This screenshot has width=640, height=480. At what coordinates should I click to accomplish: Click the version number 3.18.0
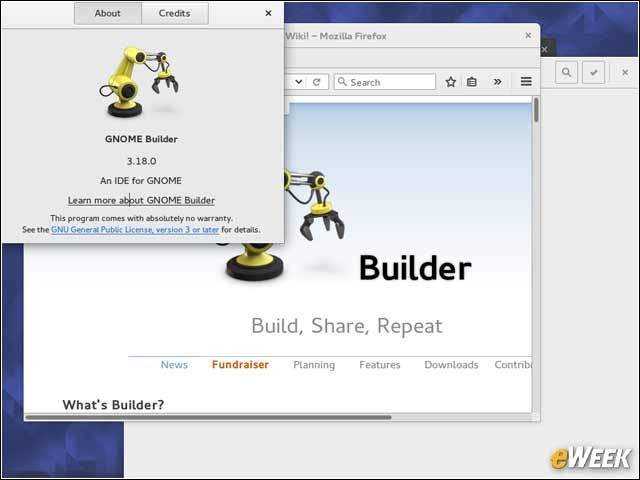click(x=141, y=161)
